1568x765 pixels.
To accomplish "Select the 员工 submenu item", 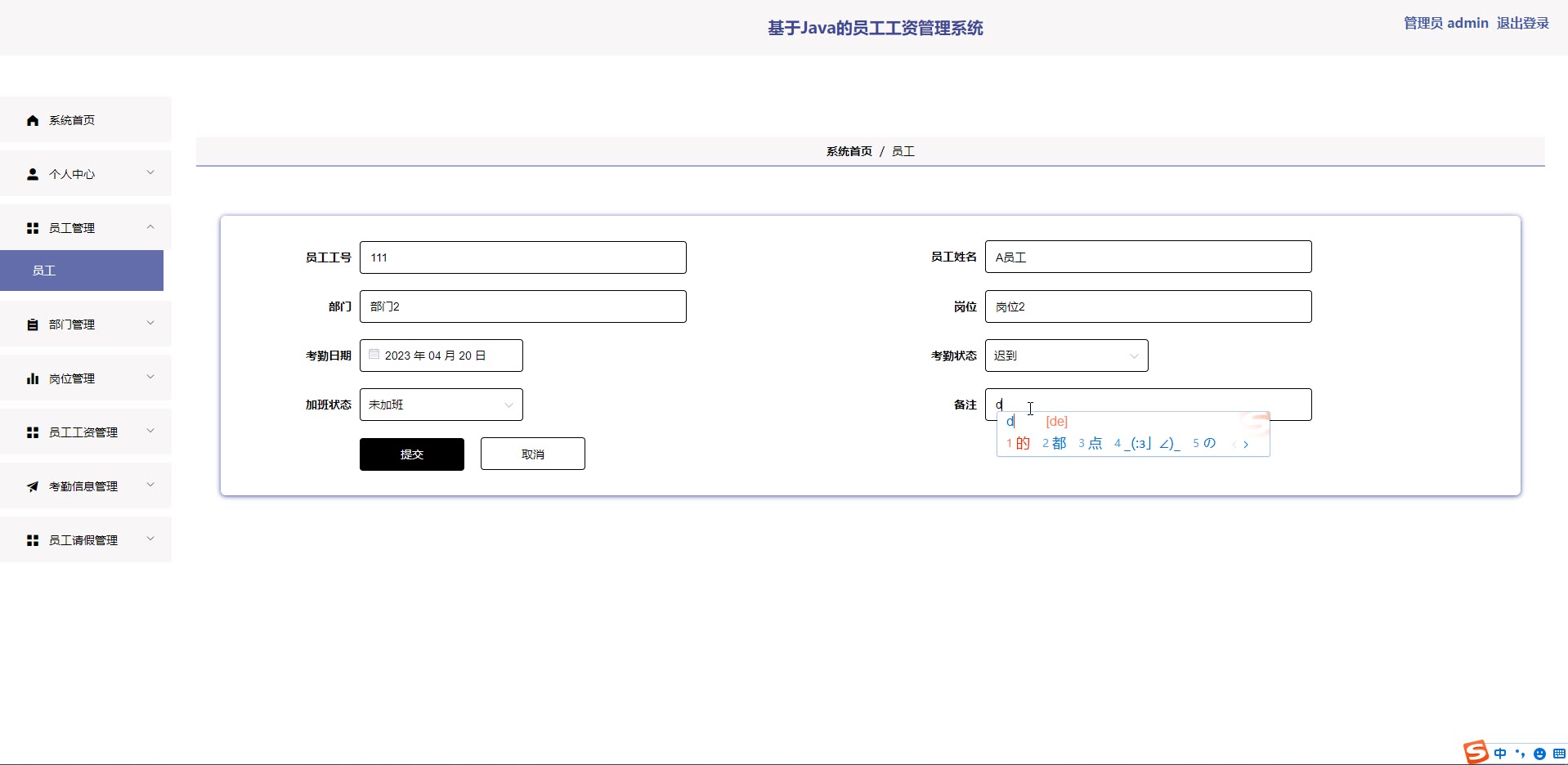I will click(x=82, y=271).
